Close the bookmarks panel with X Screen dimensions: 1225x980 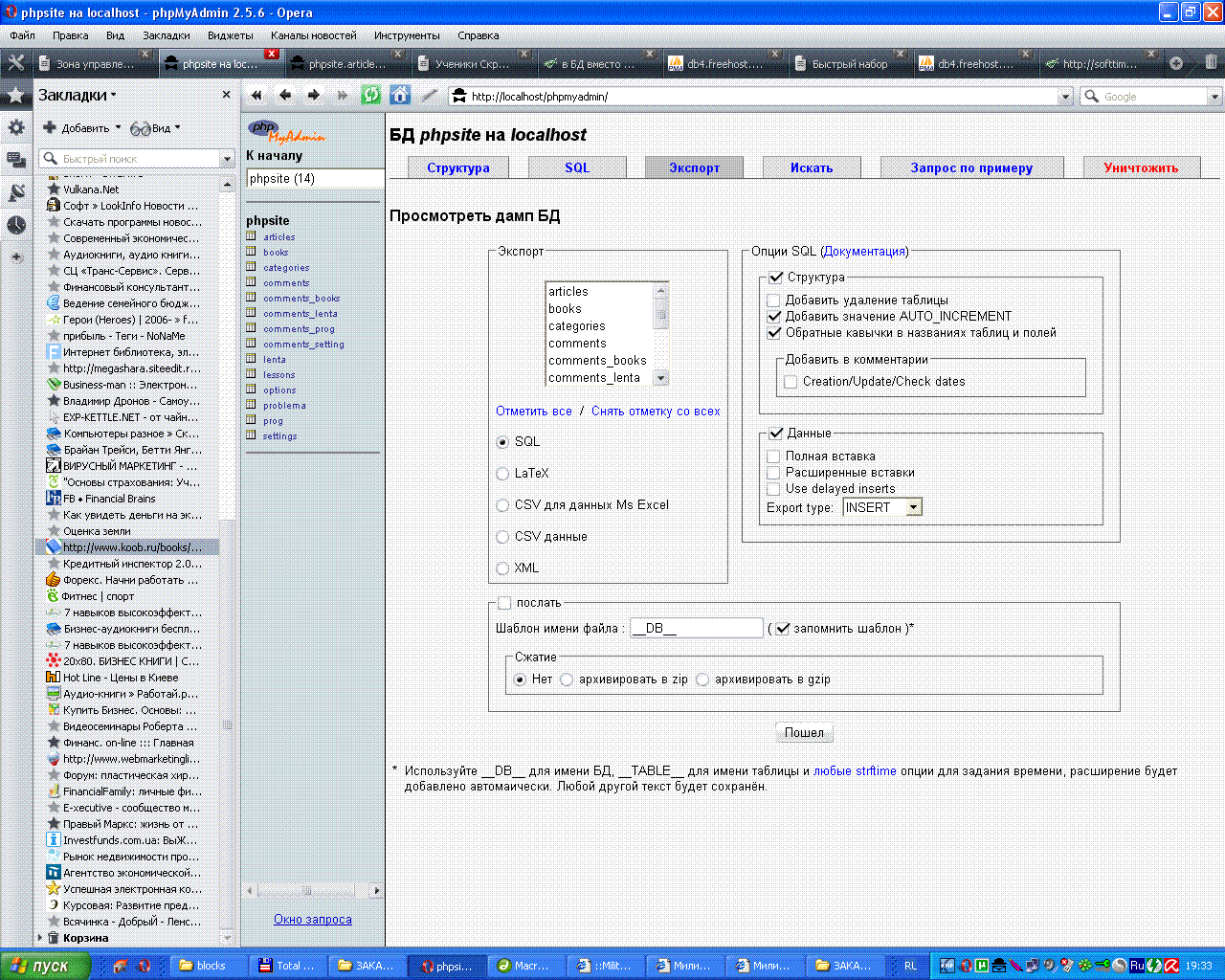(226, 95)
